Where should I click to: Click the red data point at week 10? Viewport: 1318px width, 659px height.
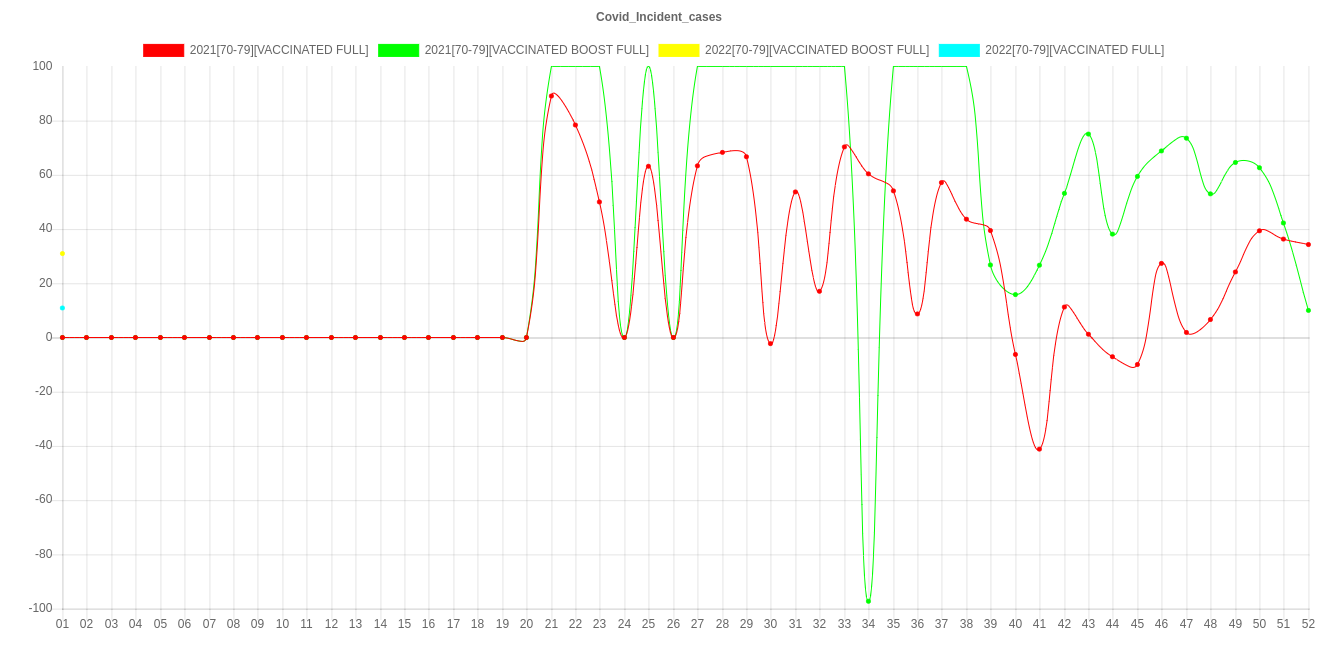click(282, 338)
